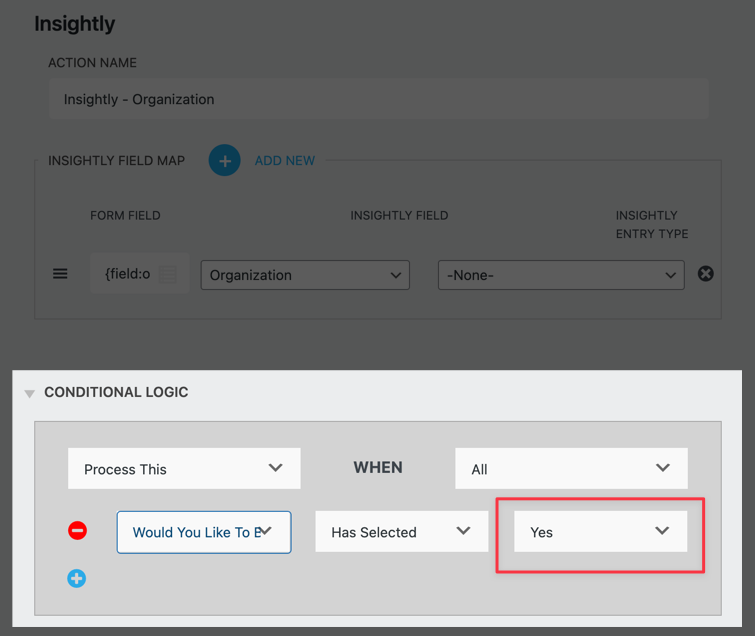Click the Action Name input field
The image size is (755, 636).
(x=378, y=99)
